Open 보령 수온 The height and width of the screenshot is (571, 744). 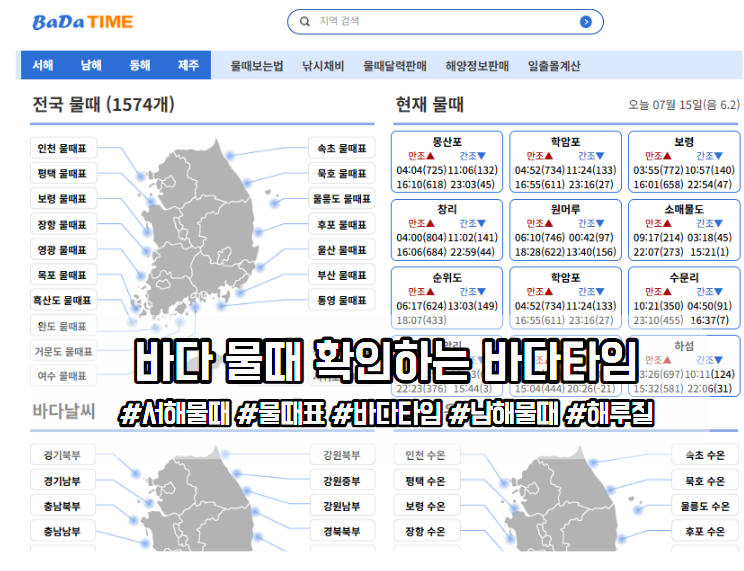tap(426, 505)
